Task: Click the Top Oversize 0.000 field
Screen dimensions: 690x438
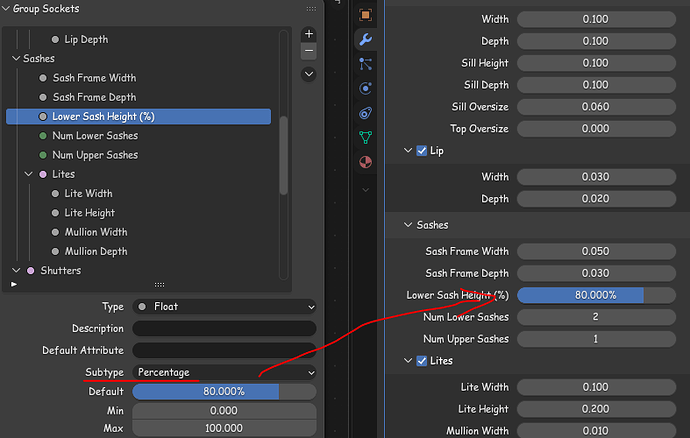Action: pos(596,129)
